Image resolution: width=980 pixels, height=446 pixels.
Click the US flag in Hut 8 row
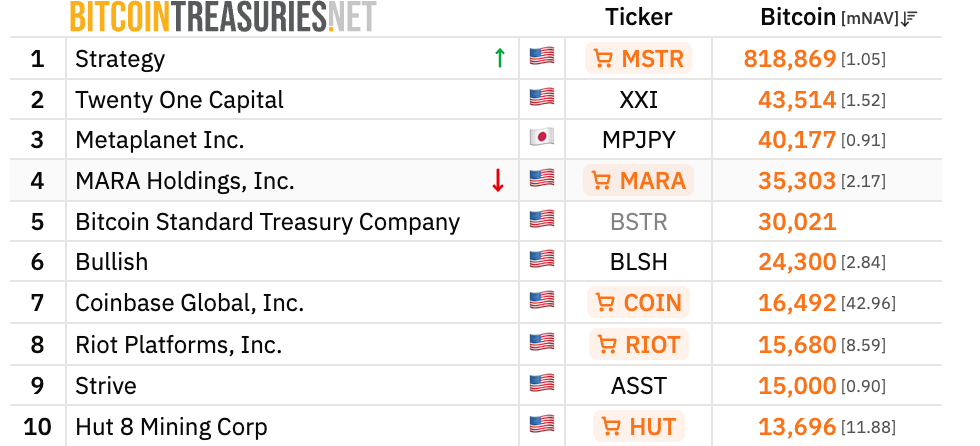click(x=542, y=424)
